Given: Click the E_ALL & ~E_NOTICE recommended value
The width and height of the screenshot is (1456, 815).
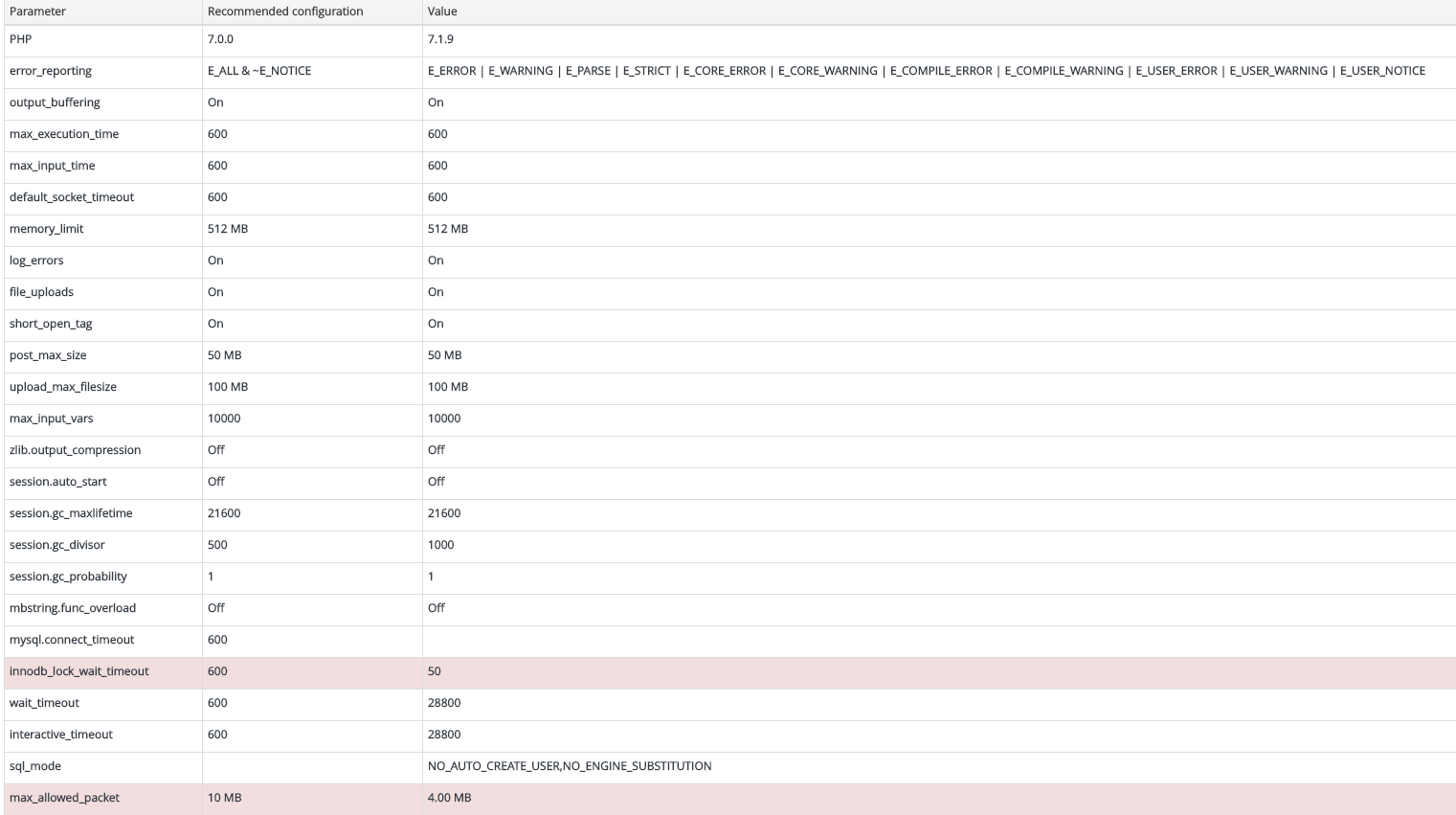Looking at the screenshot, I should pos(259,71).
